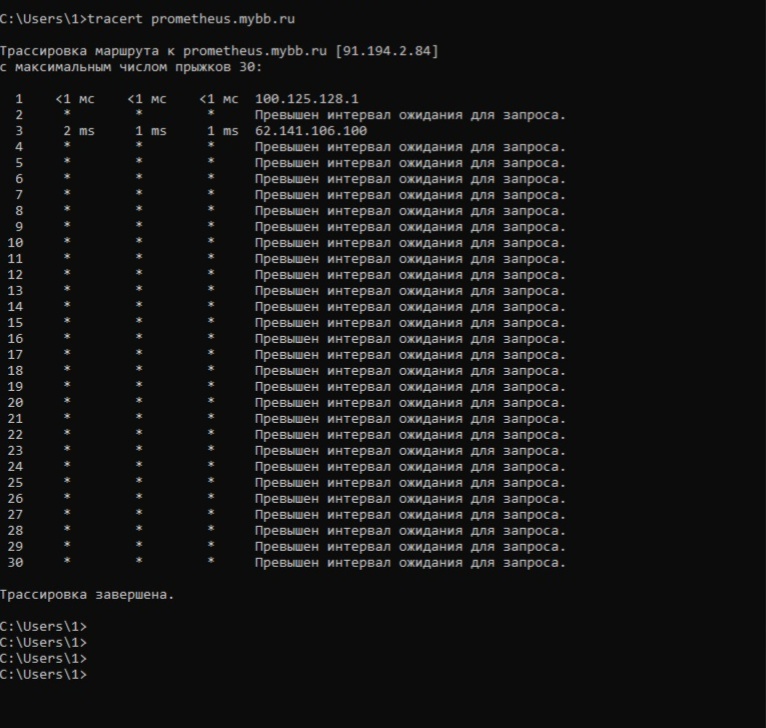Click the first C:\Users\1> prompt after trace
Screen dimensions: 766x728
43,627
